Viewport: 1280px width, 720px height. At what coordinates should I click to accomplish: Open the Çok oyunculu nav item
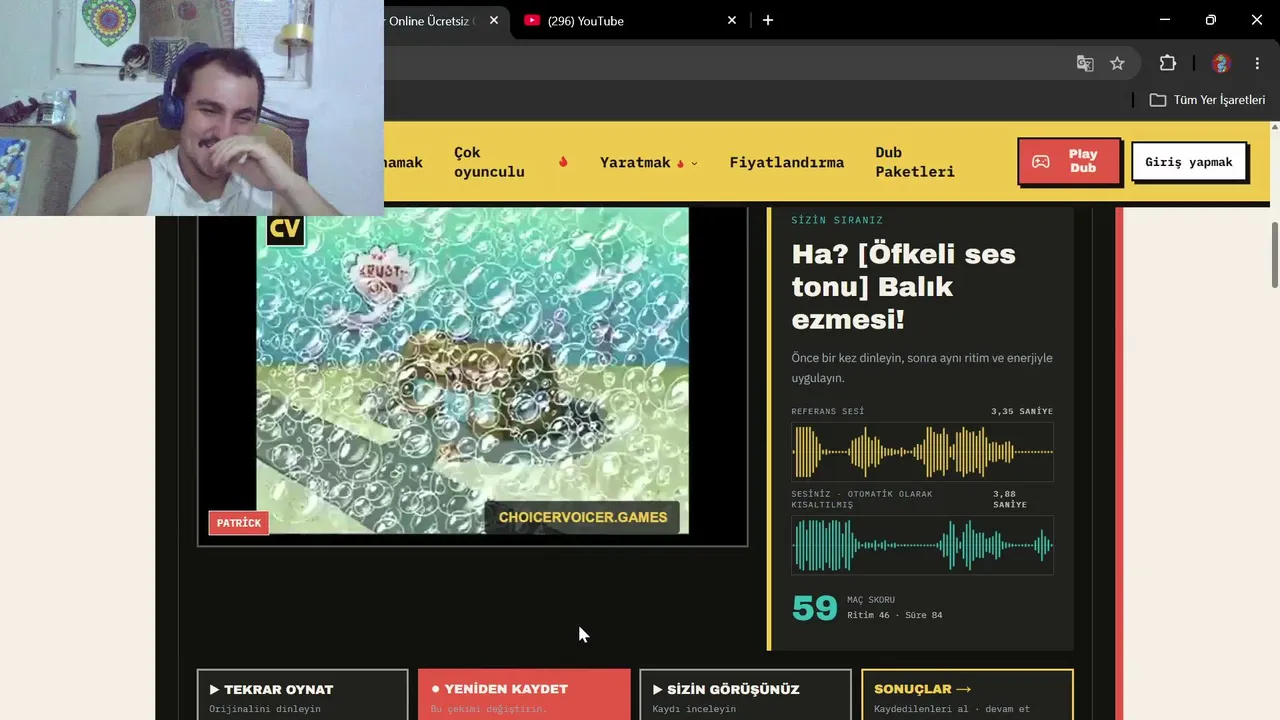pyautogui.click(x=489, y=162)
